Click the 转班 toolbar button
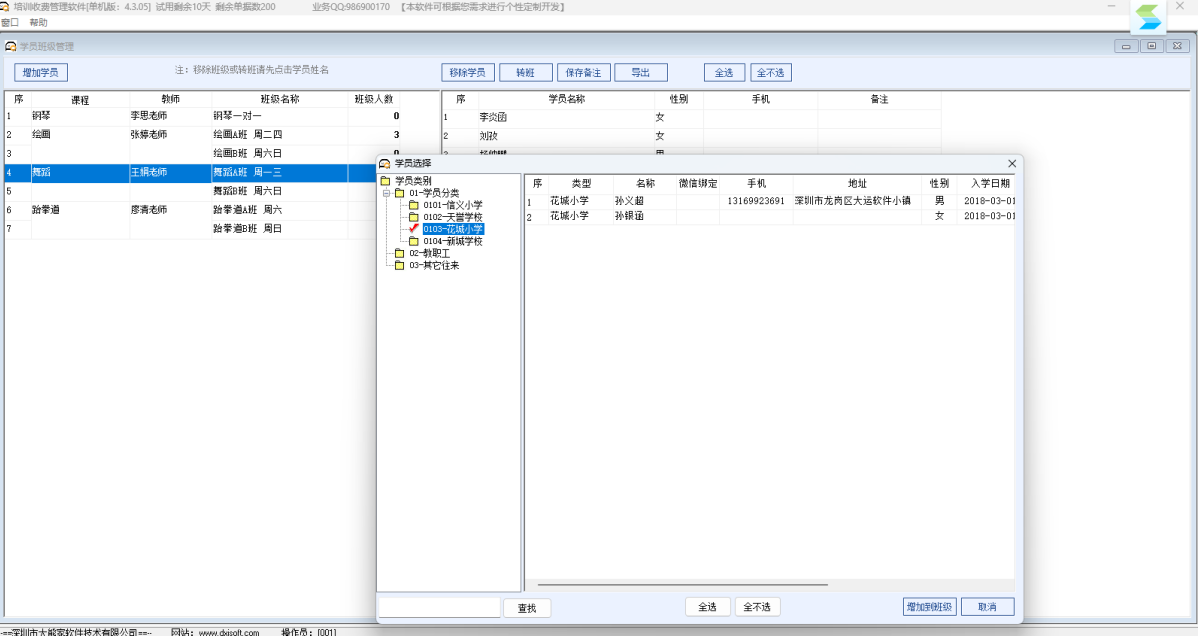 (525, 73)
